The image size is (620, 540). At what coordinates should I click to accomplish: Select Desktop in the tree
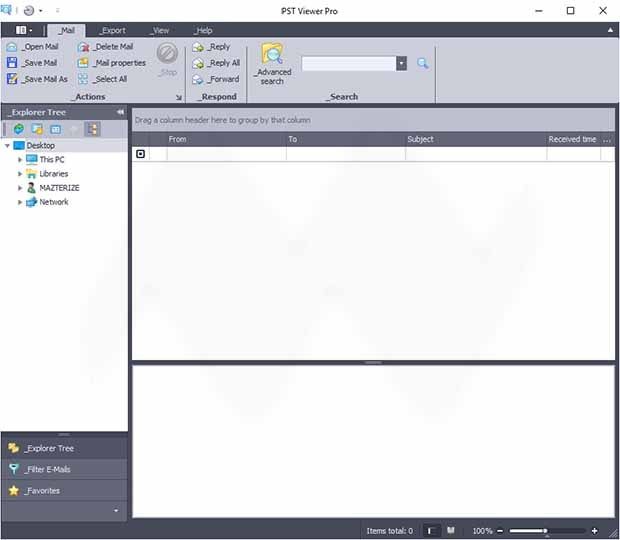click(41, 145)
